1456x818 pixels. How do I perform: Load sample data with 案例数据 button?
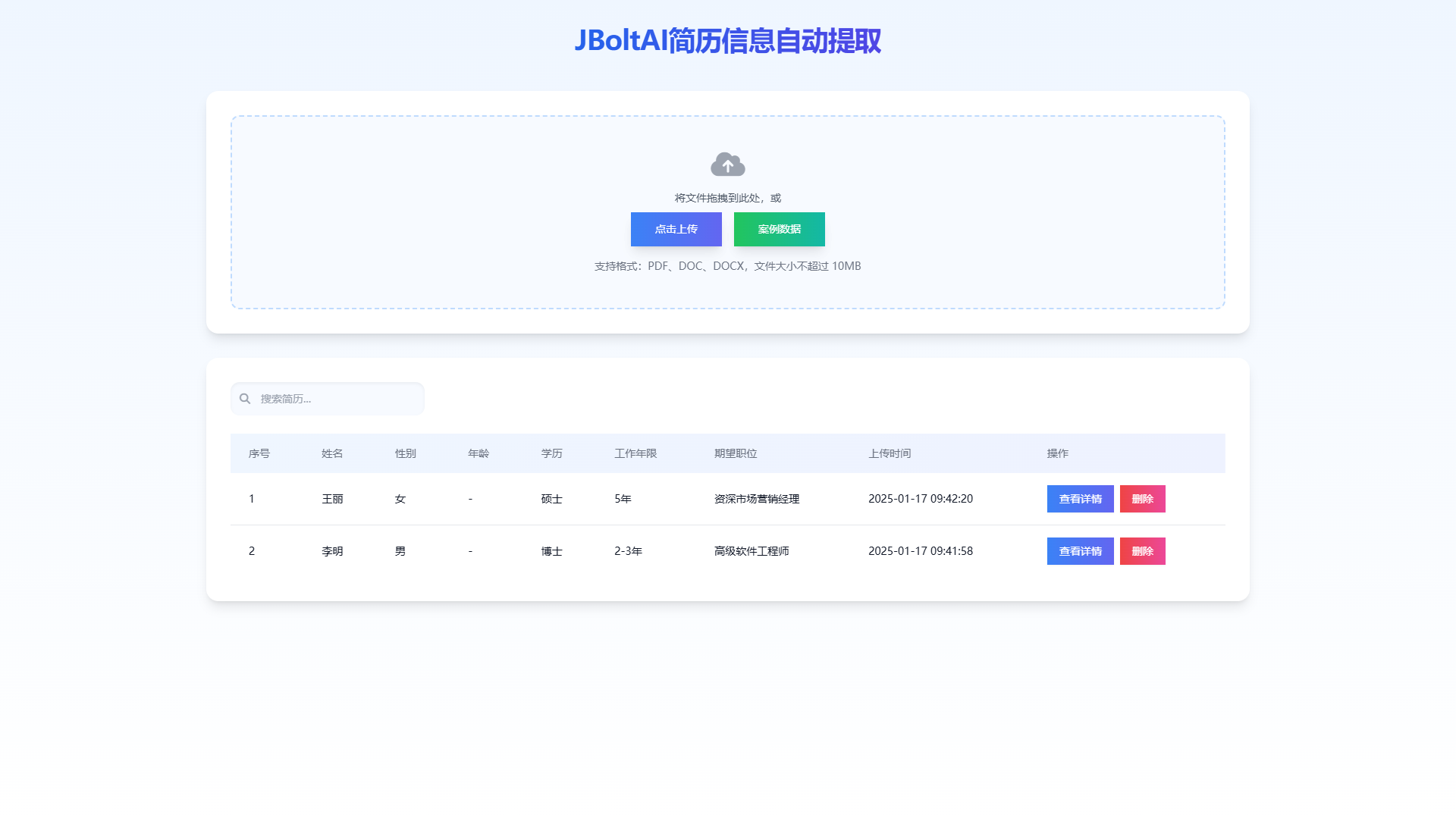pyautogui.click(x=779, y=229)
